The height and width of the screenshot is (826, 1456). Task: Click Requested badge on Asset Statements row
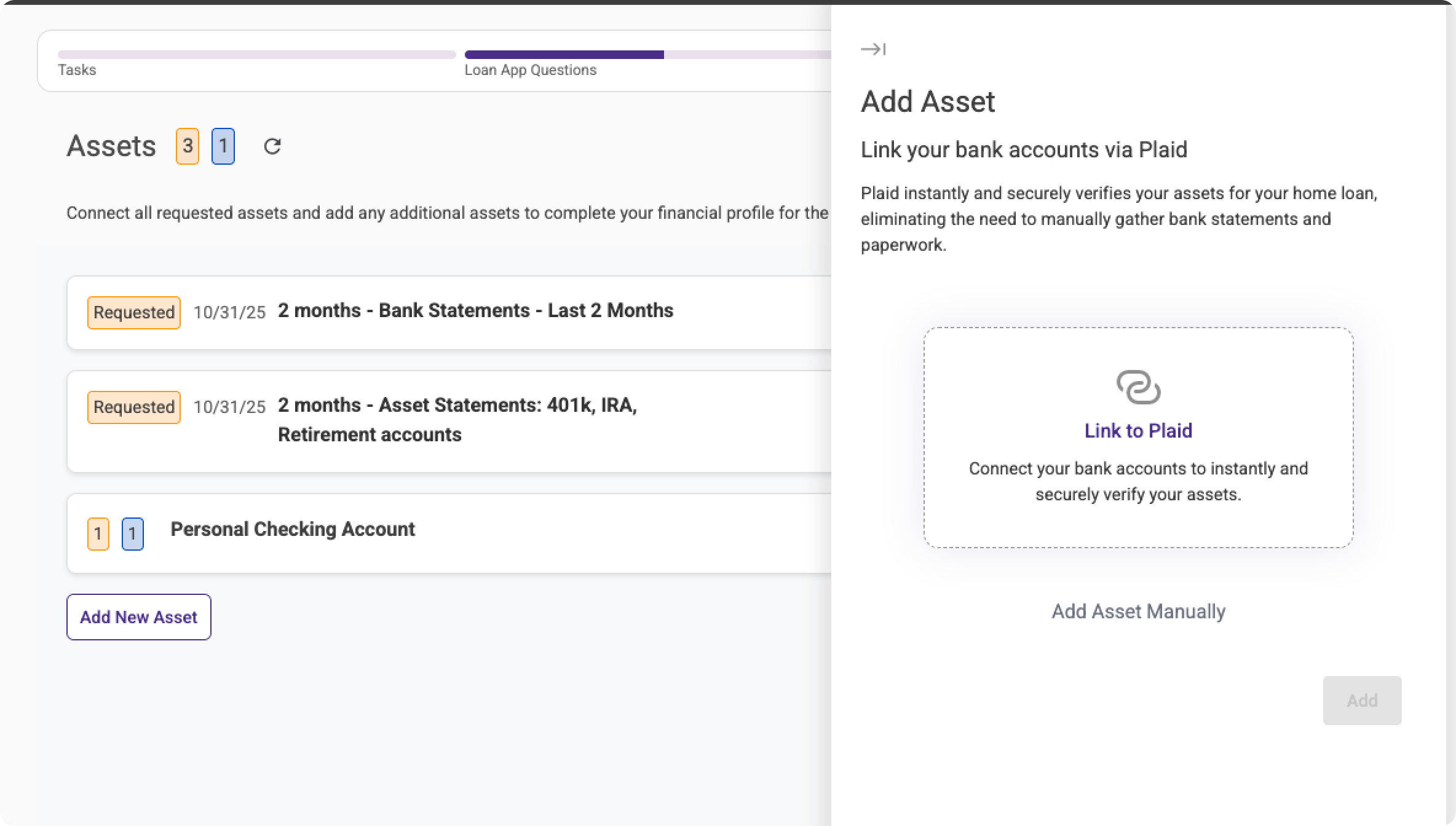pyautogui.click(x=134, y=407)
